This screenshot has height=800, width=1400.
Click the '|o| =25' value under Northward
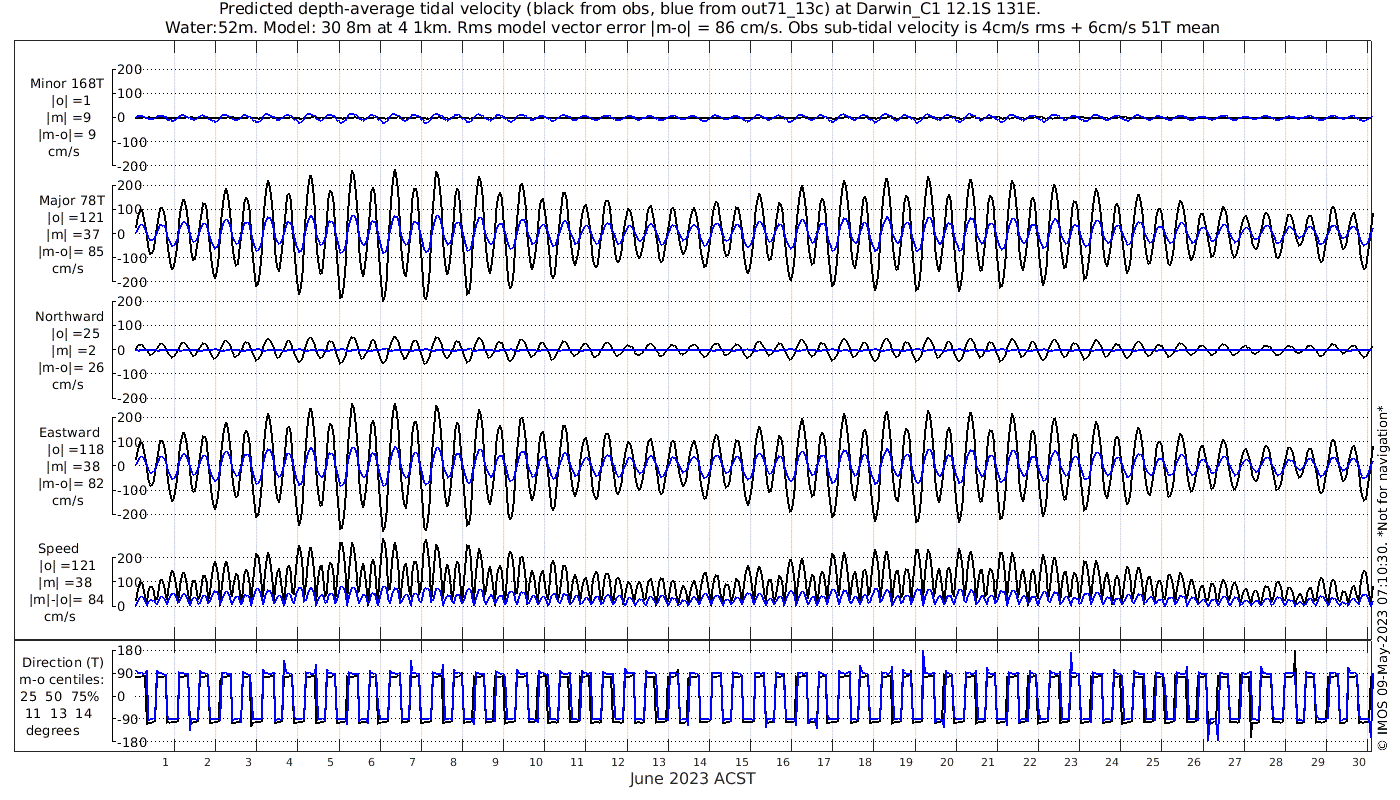pyautogui.click(x=74, y=333)
